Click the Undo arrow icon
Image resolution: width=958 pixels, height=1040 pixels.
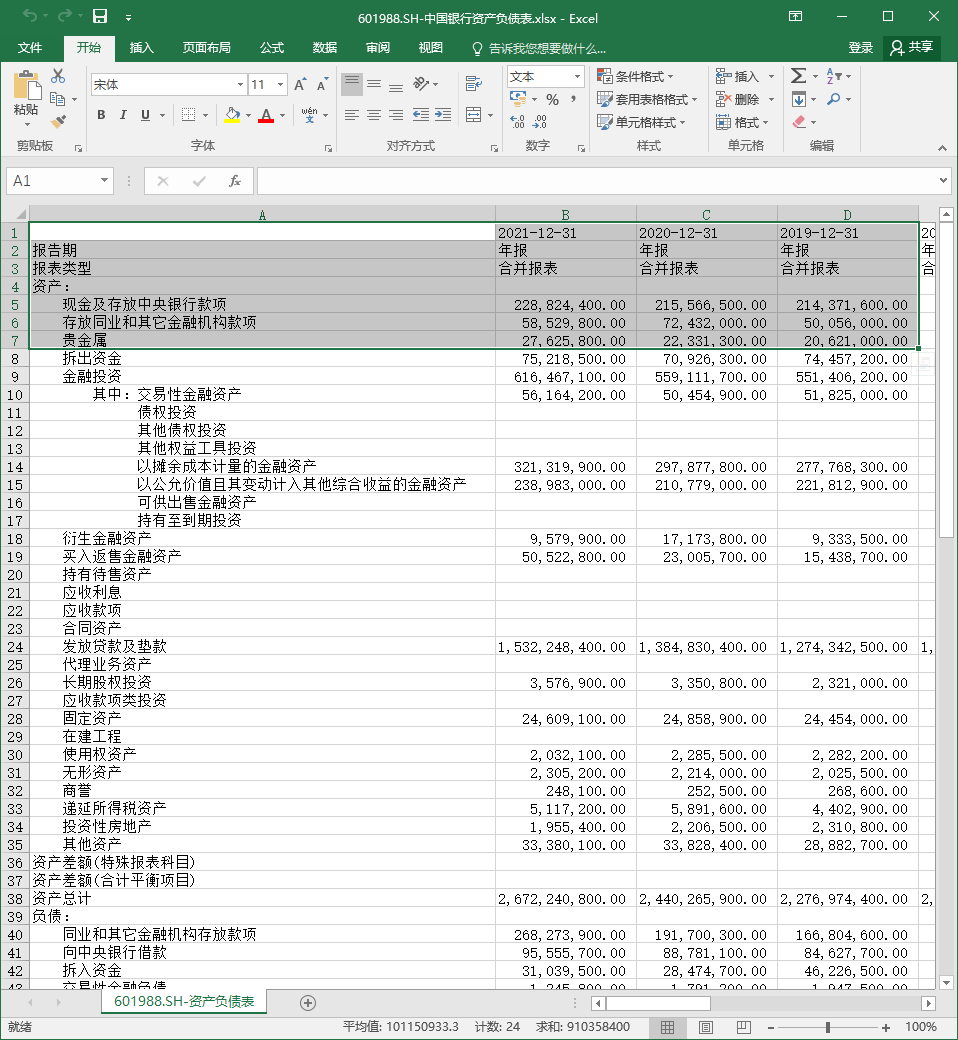tap(29, 16)
